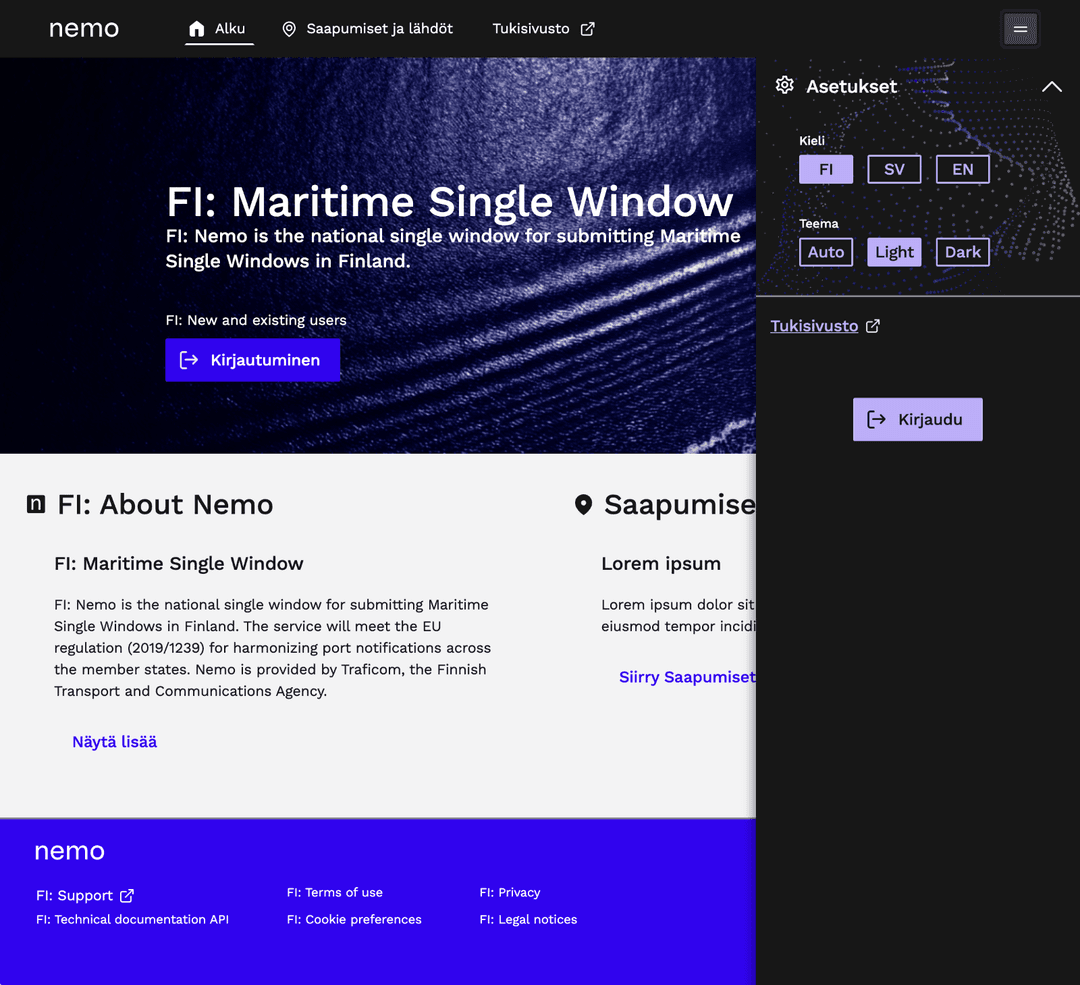Enable the Dark theme
Screen dimensions: 1080x985
962,252
